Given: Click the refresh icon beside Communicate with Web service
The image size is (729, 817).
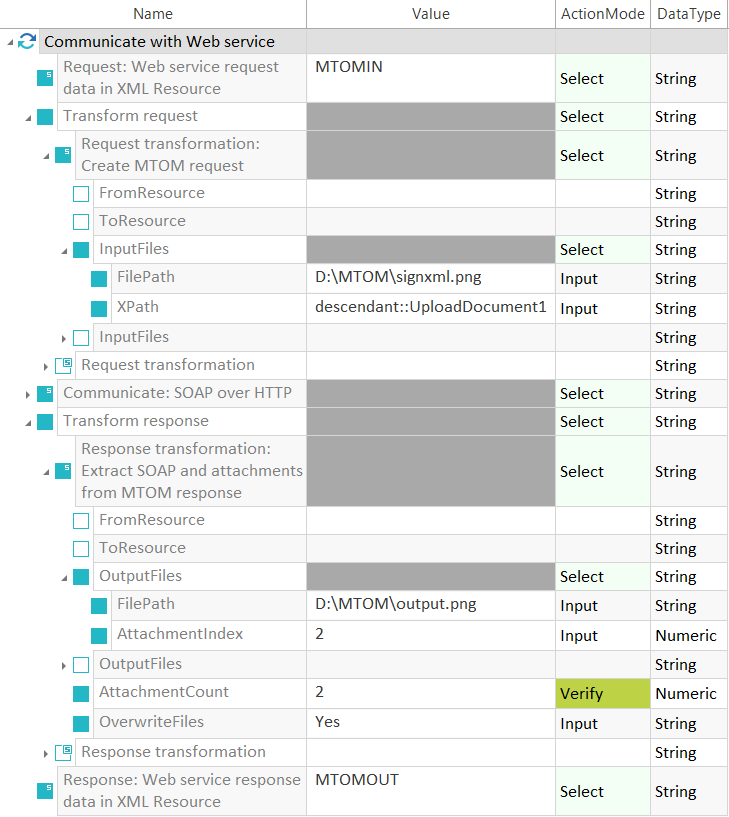Looking at the screenshot, I should [27, 41].
